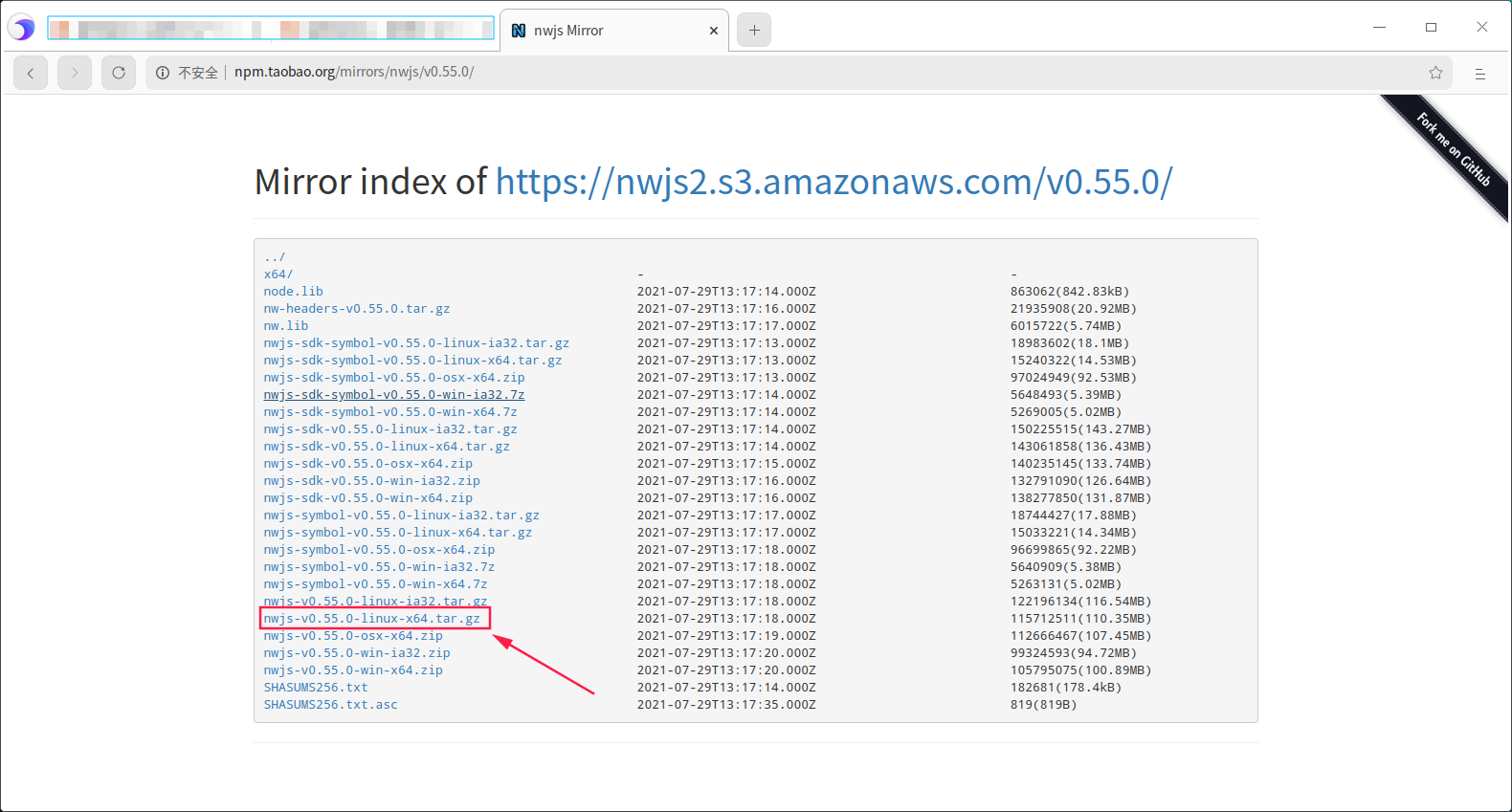Image resolution: width=1512 pixels, height=812 pixels.
Task: Click size text 115712511(110.35MB)
Action: [x=1081, y=618]
